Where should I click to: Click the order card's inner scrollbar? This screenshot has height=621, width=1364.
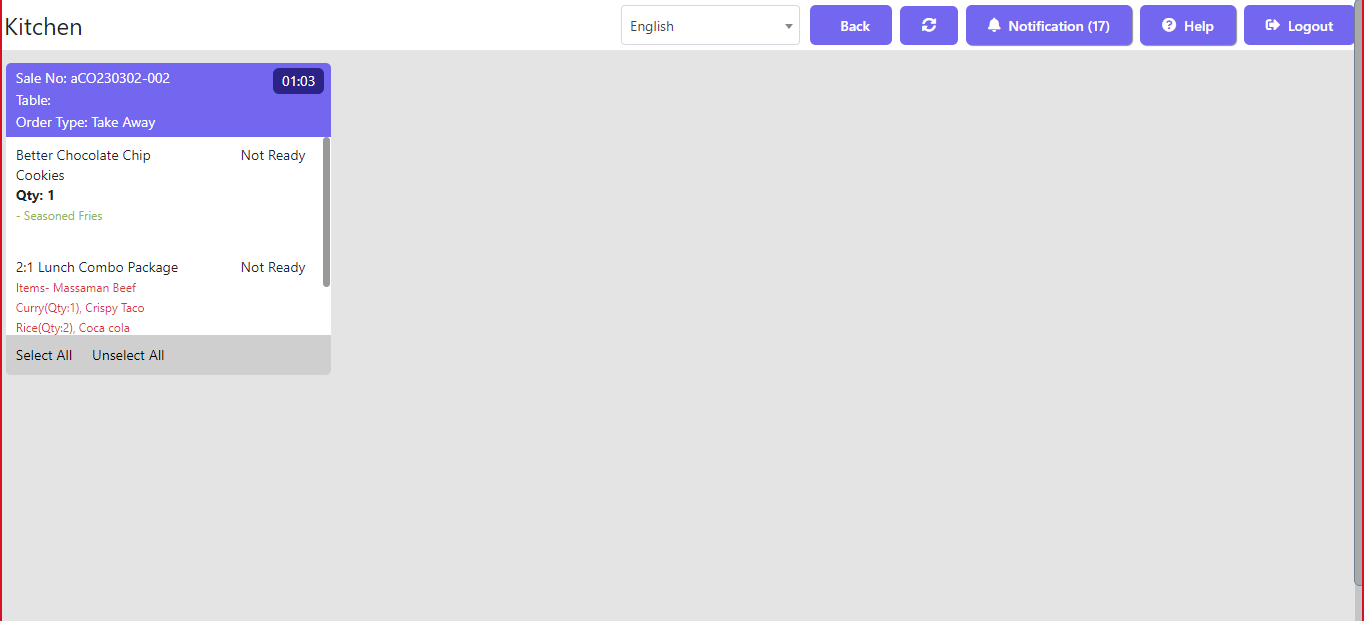tap(326, 212)
